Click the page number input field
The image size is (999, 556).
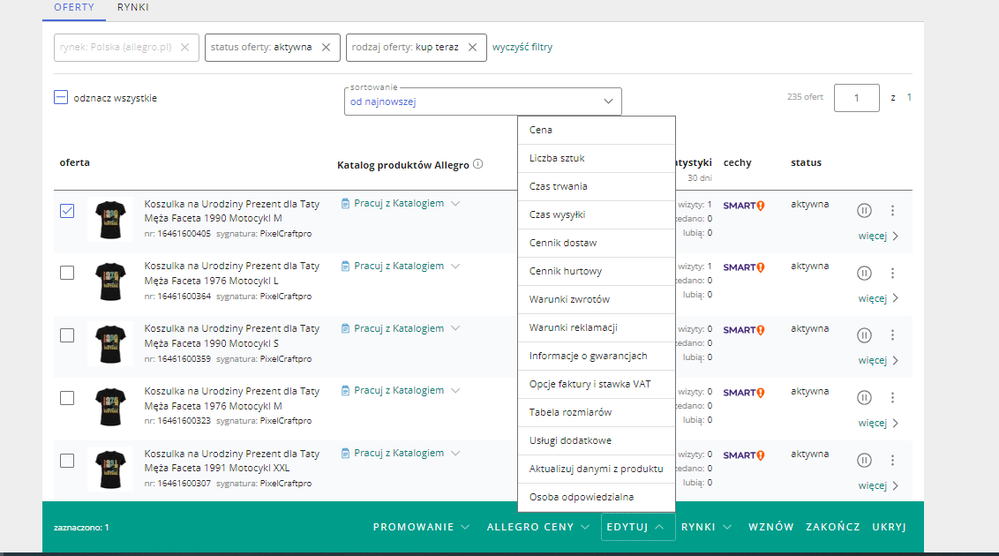pyautogui.click(x=856, y=98)
